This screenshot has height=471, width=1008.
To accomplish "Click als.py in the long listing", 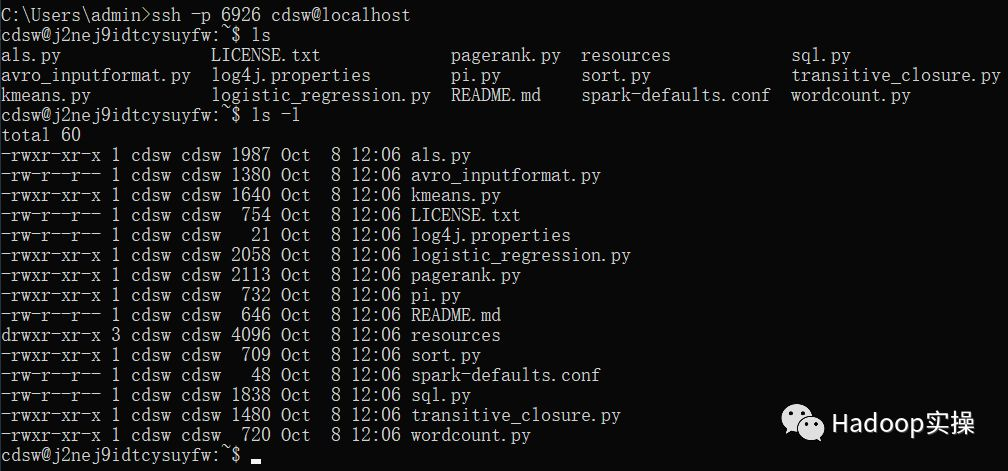I will (440, 155).
